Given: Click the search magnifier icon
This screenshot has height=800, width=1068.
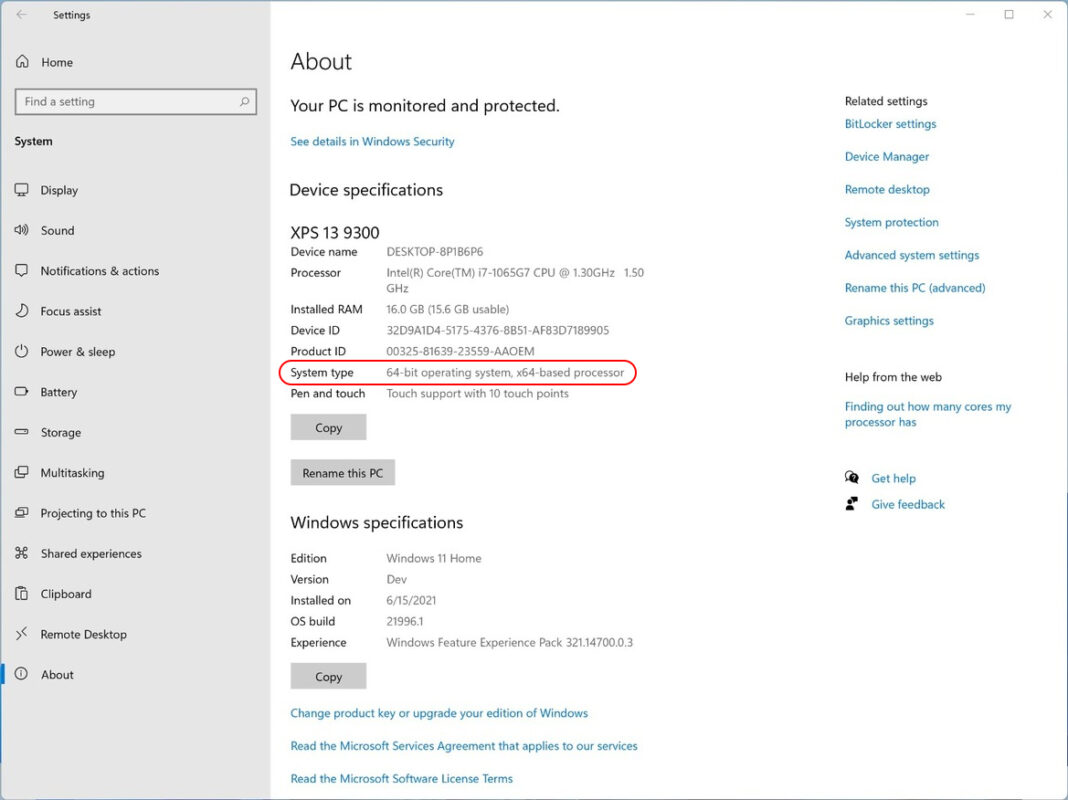Looking at the screenshot, I should tap(244, 101).
